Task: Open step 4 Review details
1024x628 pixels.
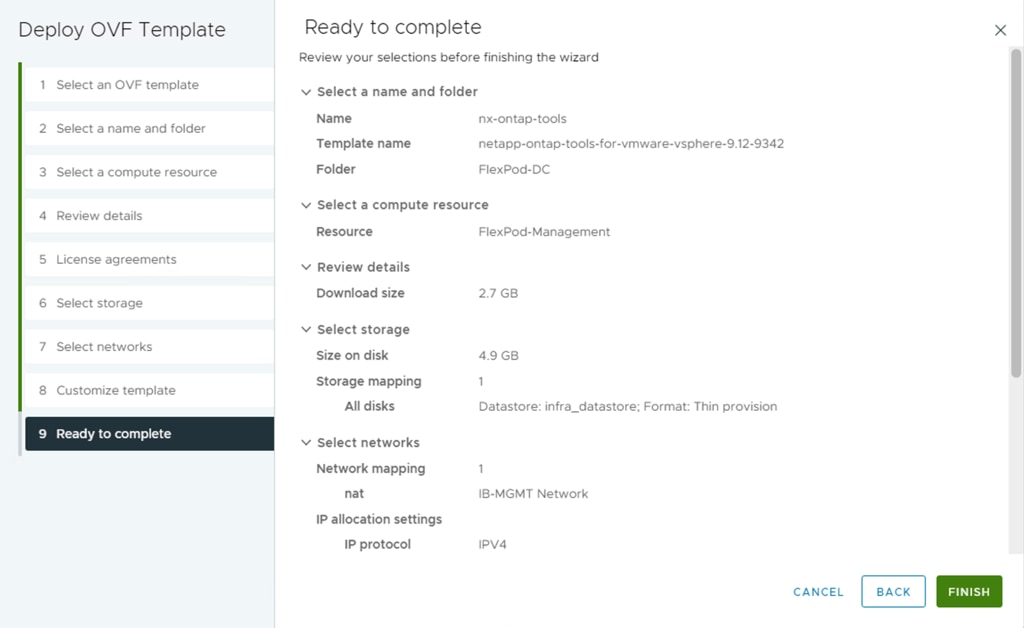Action: point(99,216)
